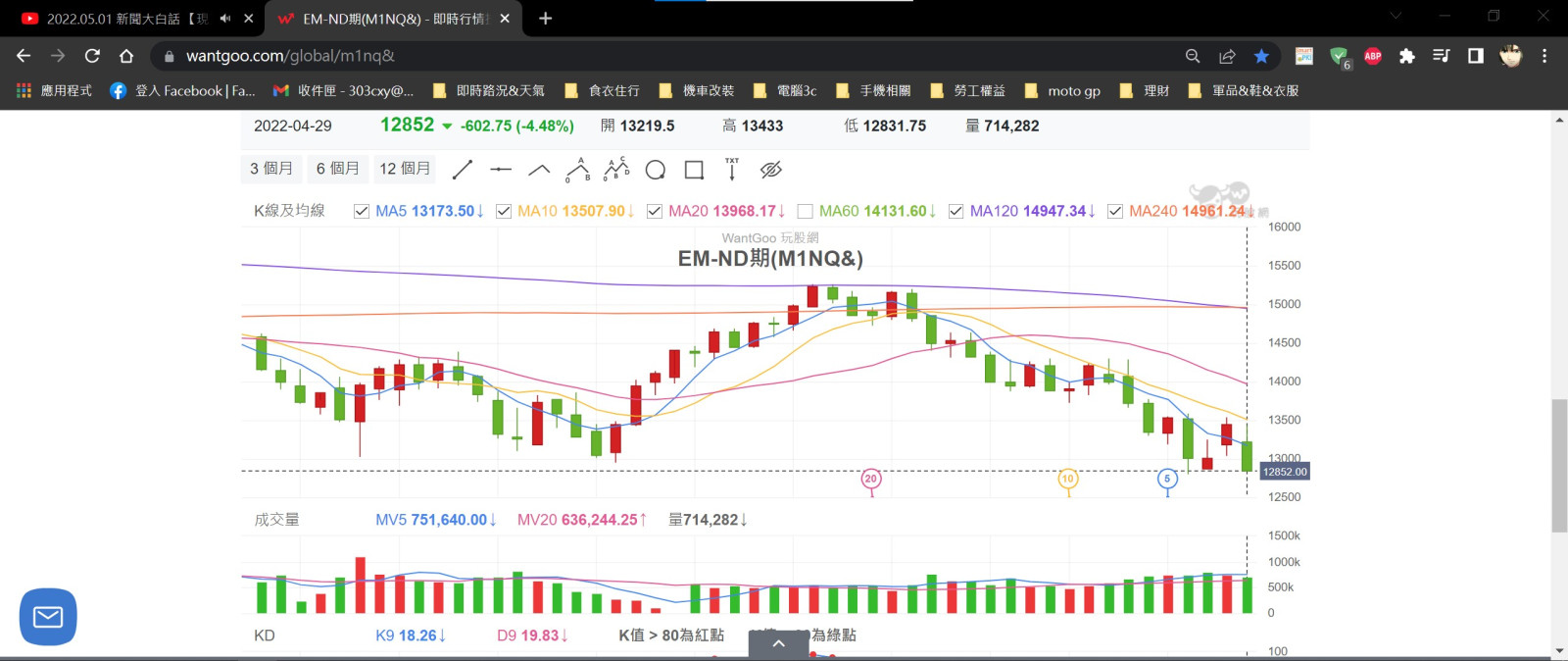Toggle the MA120 moving average checkbox
The height and width of the screenshot is (661, 1568).
tap(955, 211)
